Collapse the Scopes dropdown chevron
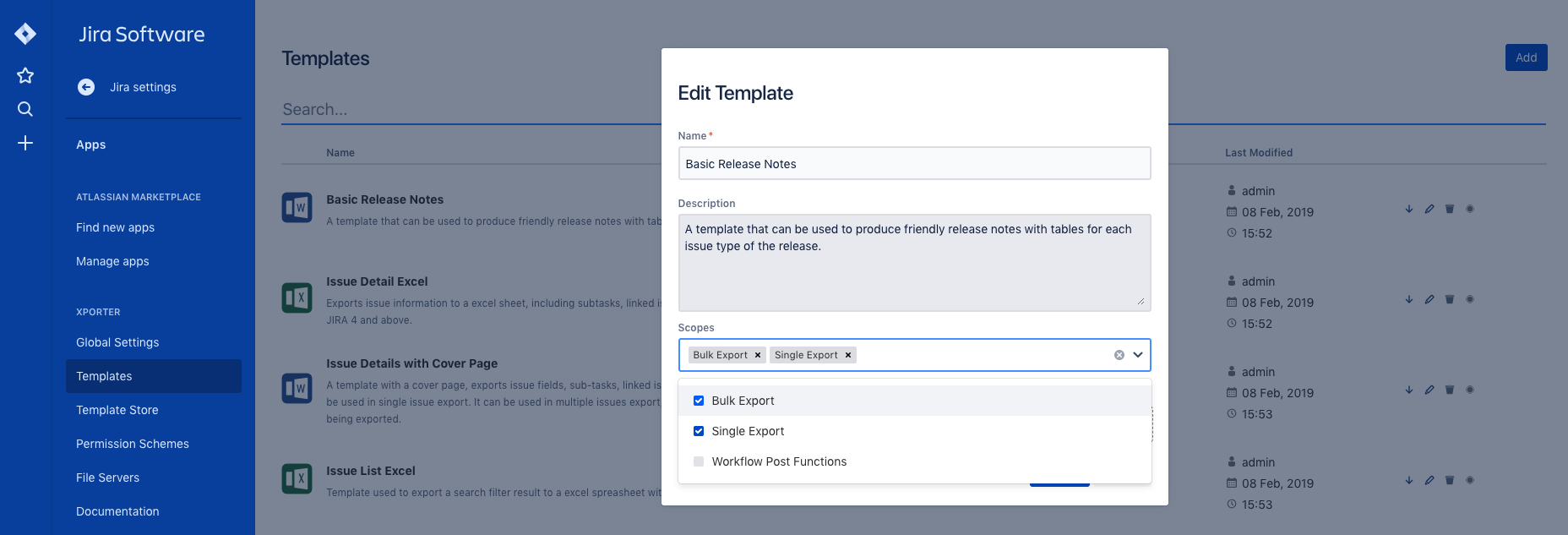 [1138, 355]
